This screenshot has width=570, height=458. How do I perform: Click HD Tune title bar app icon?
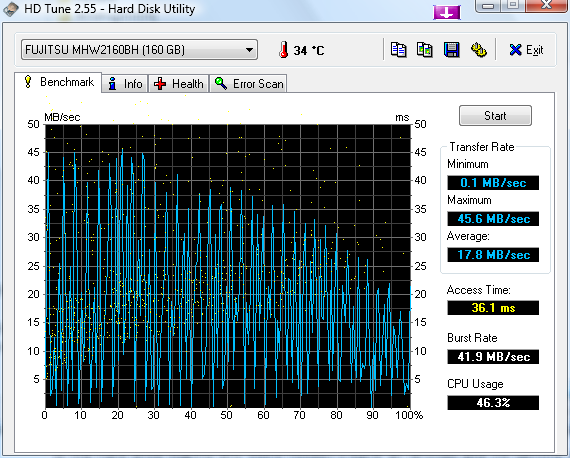pyautogui.click(x=11, y=9)
